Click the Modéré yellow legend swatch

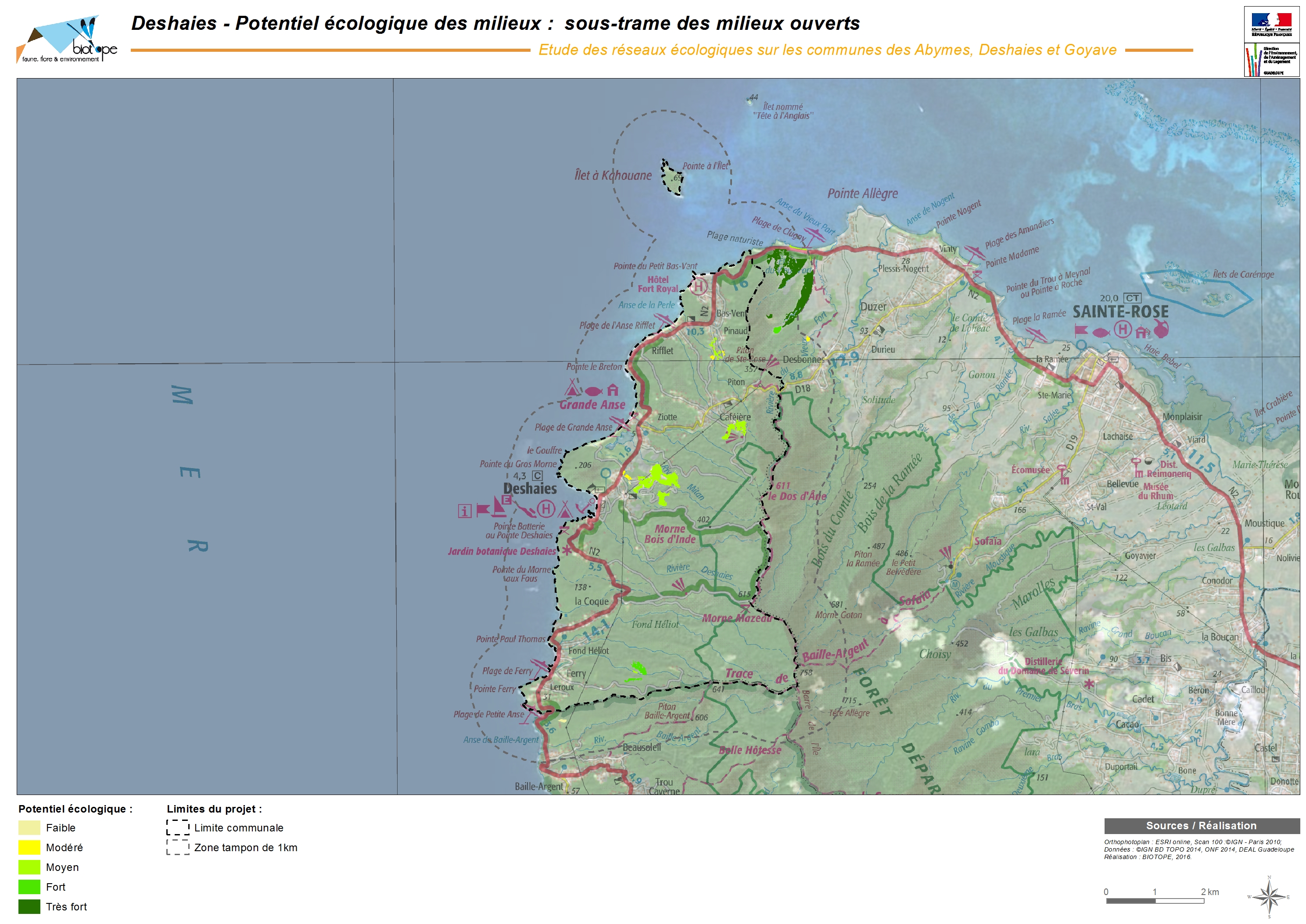click(x=29, y=848)
